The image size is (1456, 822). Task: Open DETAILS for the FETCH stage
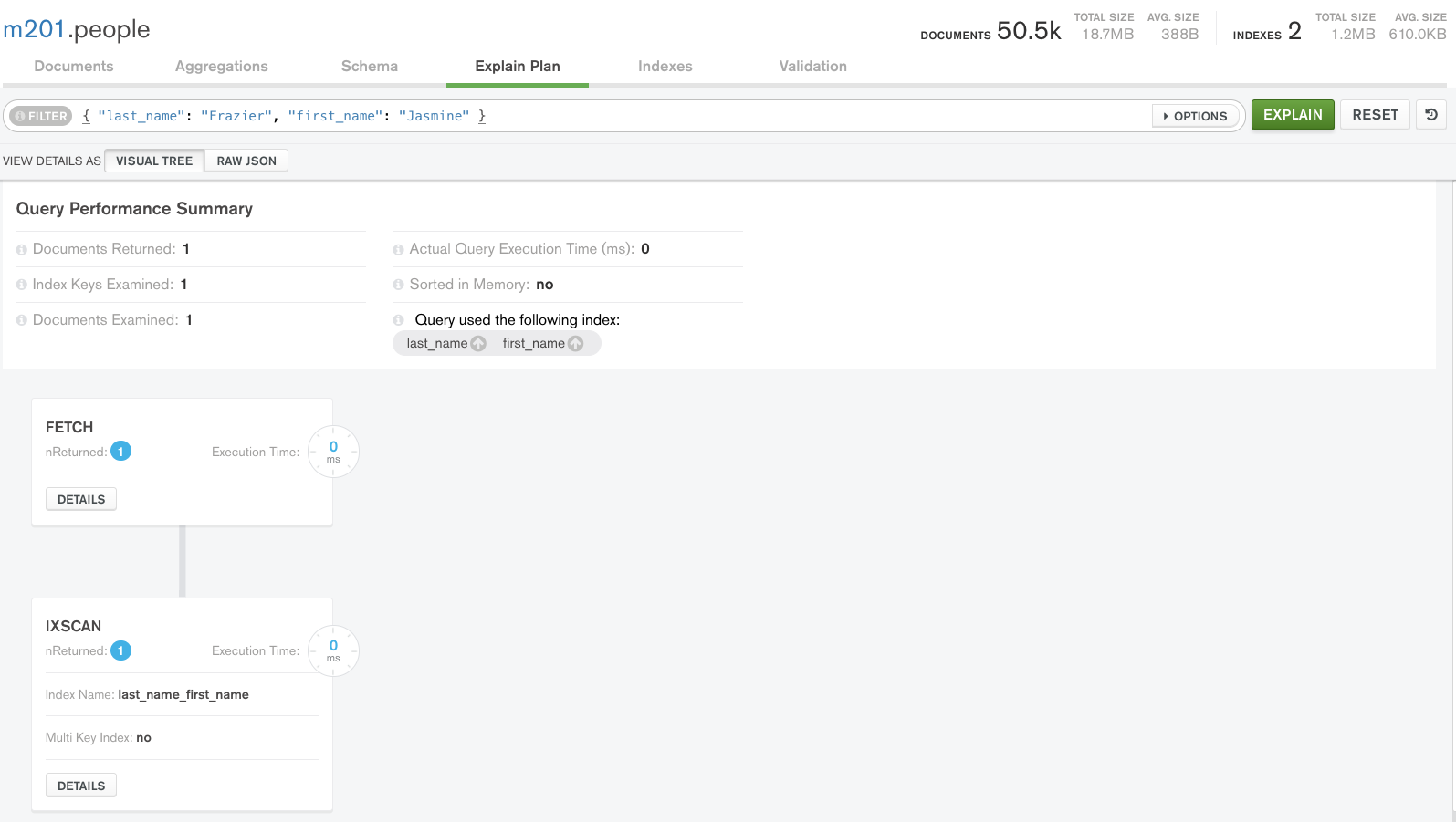click(81, 499)
